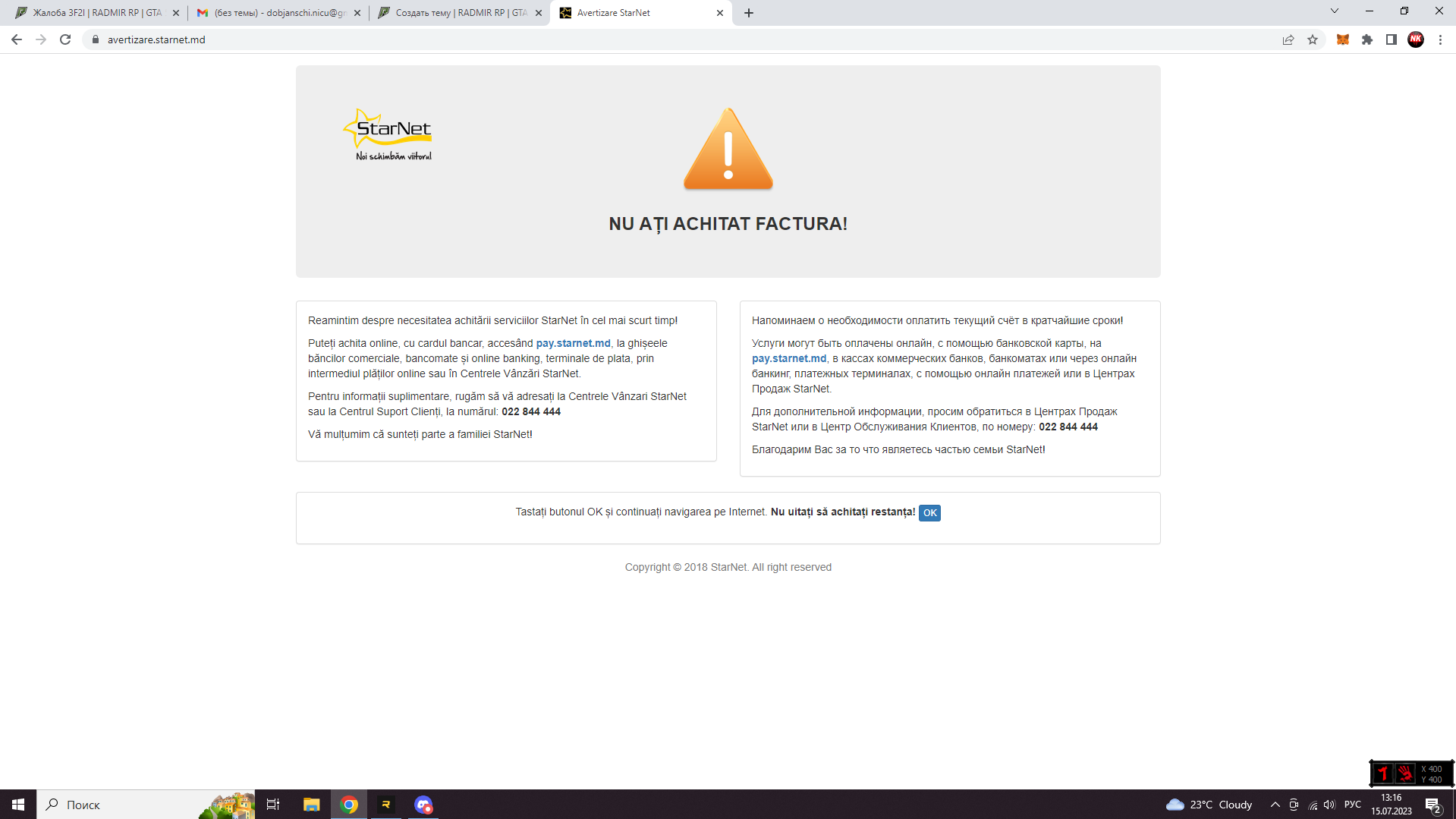The image size is (1456, 819).
Task: Close the Создать тему tab
Action: (539, 13)
